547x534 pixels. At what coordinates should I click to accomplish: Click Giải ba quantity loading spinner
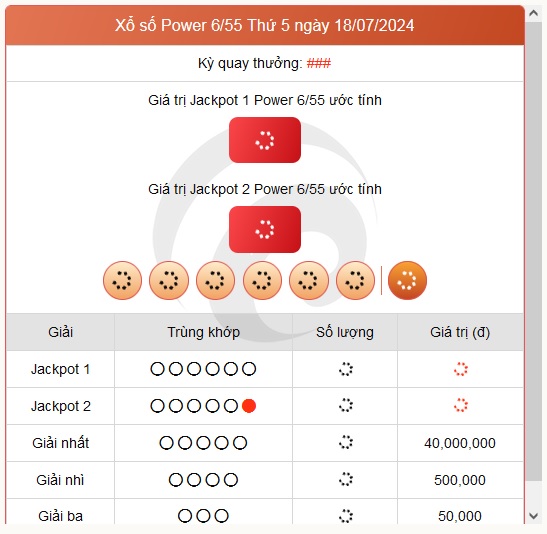pos(346,516)
